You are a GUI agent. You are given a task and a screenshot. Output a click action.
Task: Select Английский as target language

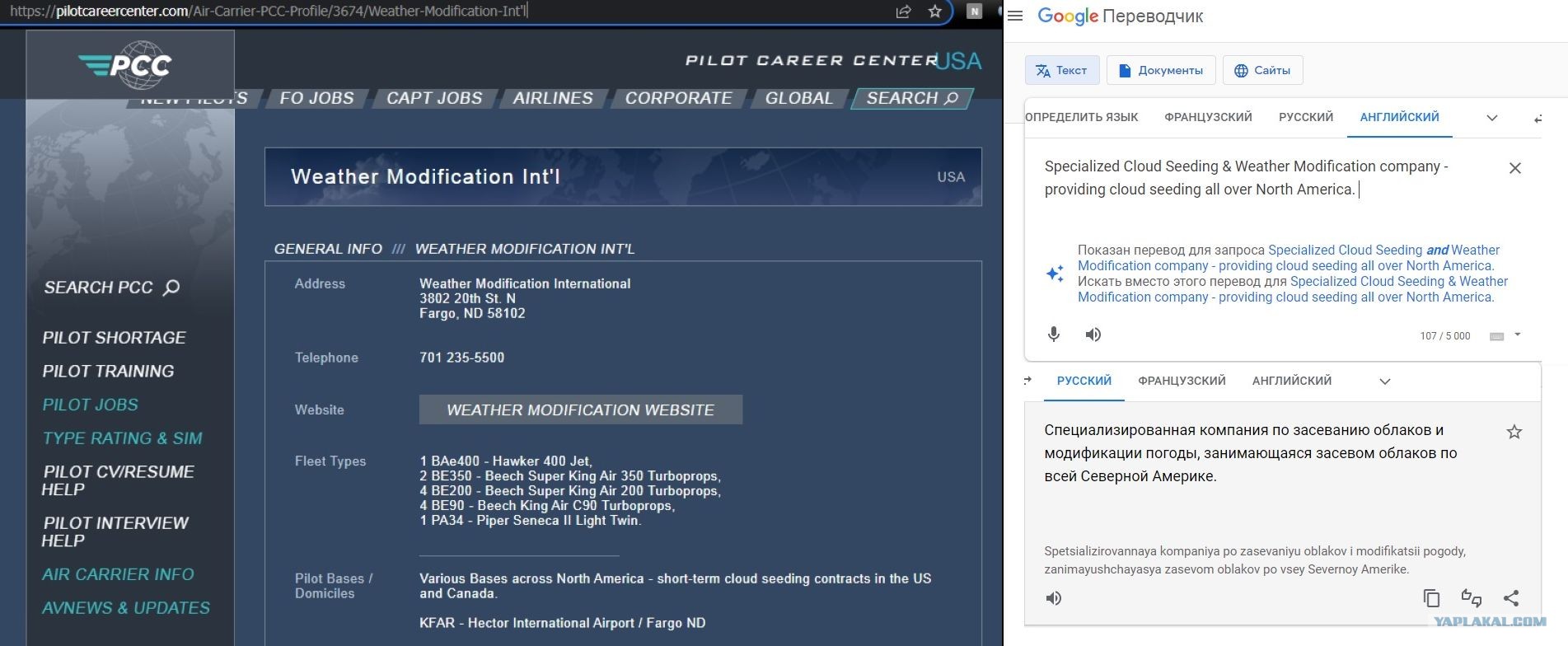point(1292,381)
